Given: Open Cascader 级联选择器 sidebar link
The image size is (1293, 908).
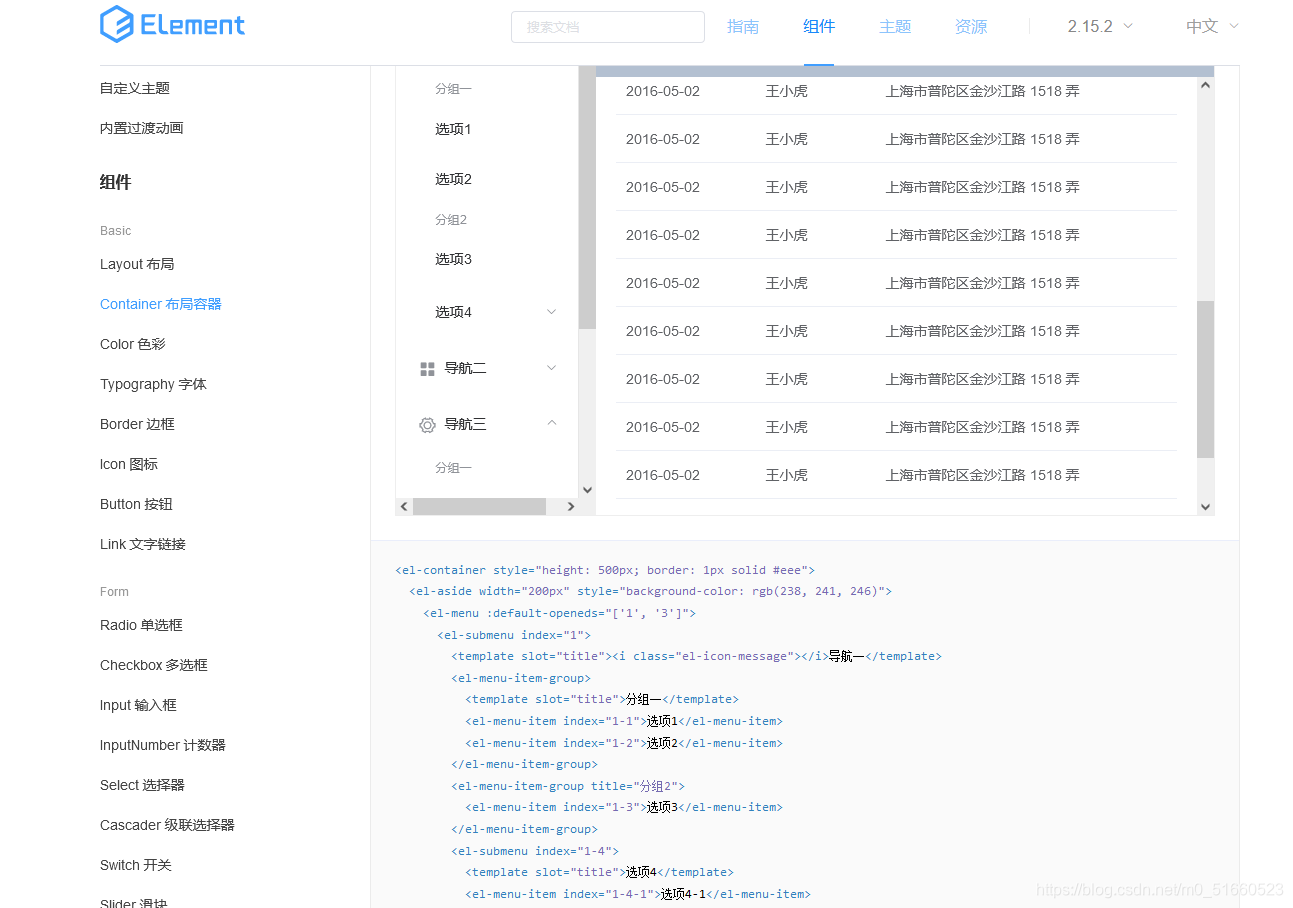Looking at the screenshot, I should [x=167, y=825].
